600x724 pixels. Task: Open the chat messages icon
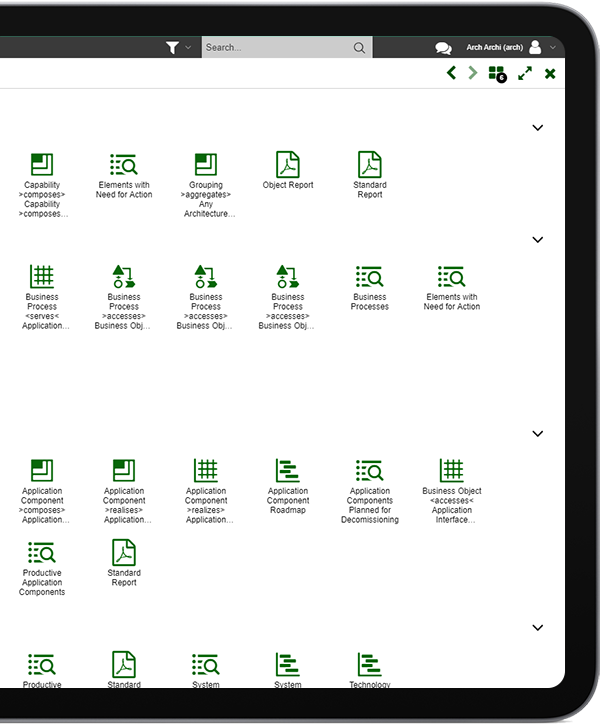pyautogui.click(x=443, y=48)
